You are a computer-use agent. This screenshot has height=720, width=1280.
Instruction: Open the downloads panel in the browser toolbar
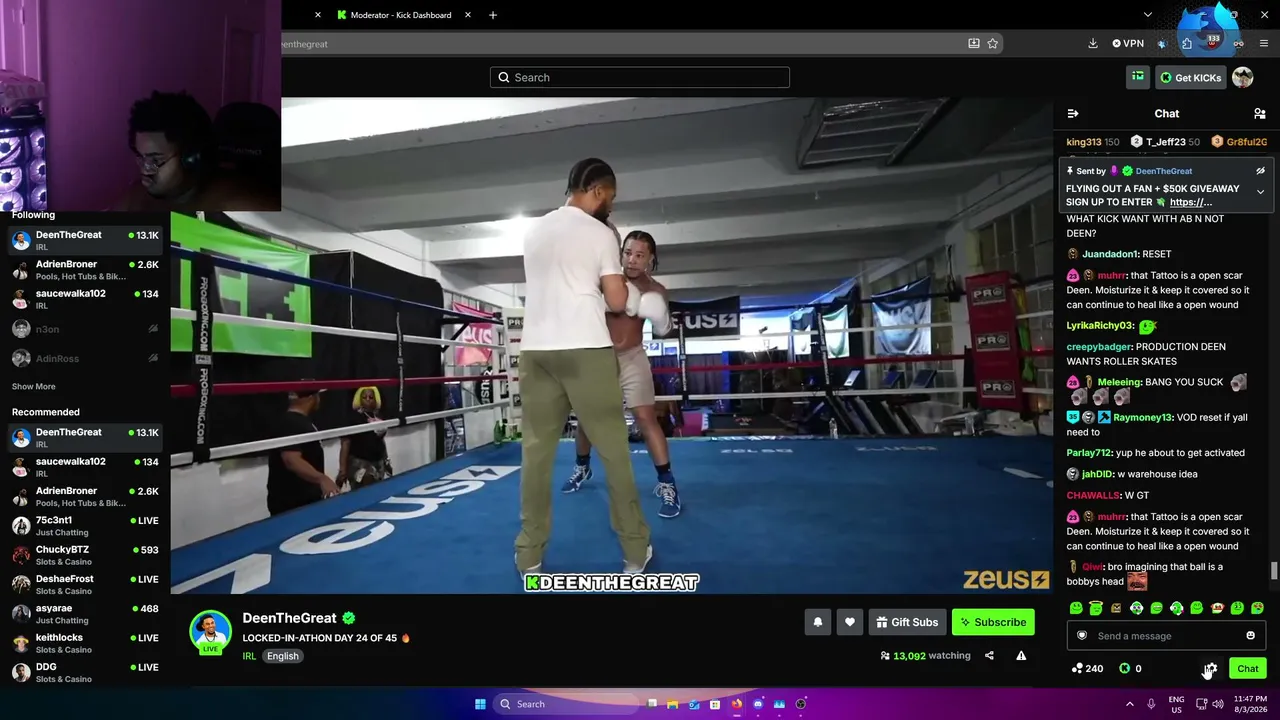[1093, 44]
